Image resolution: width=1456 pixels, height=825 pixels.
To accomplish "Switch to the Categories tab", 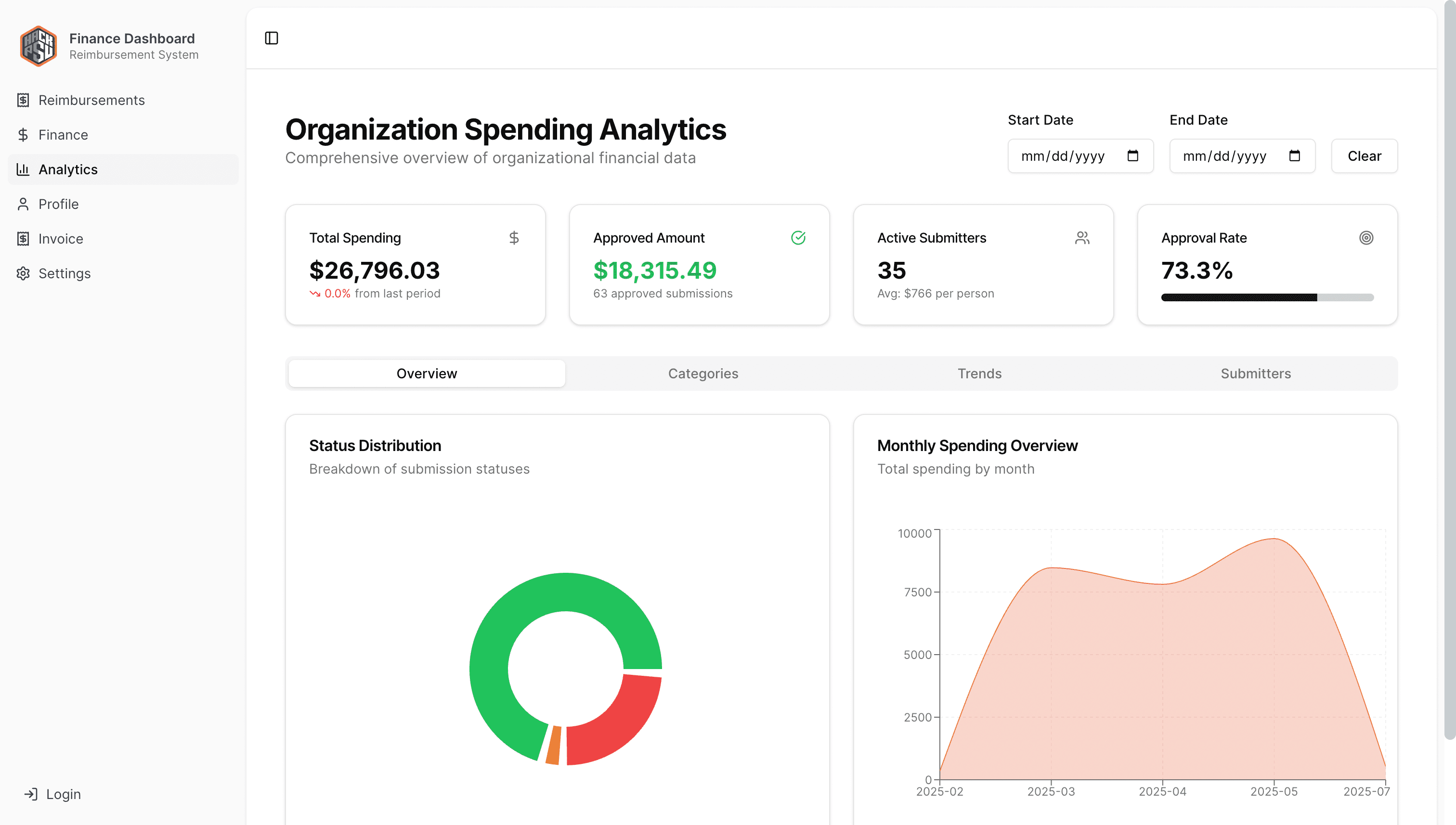I will (703, 374).
